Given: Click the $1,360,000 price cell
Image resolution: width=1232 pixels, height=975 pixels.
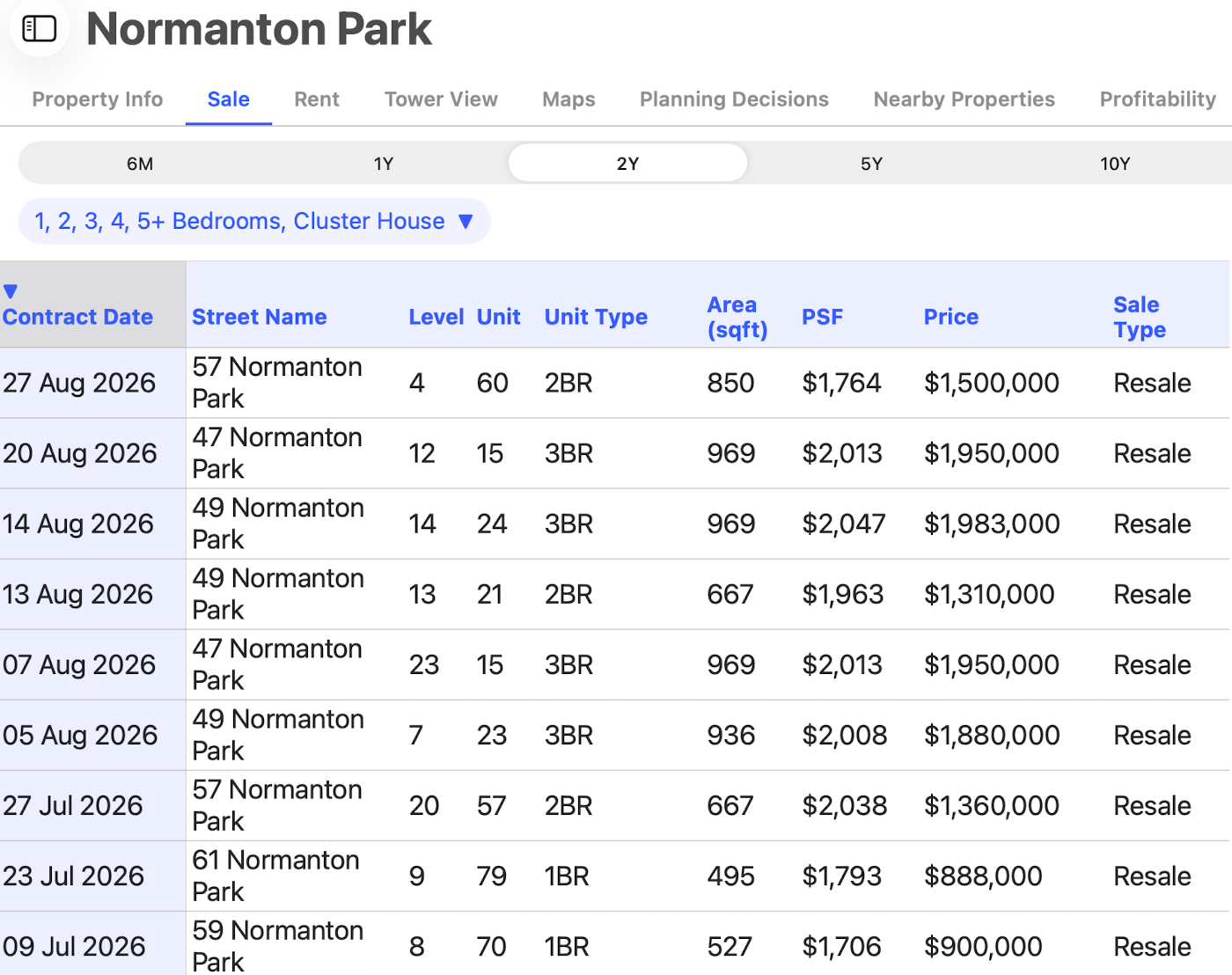Looking at the screenshot, I should coord(991,805).
